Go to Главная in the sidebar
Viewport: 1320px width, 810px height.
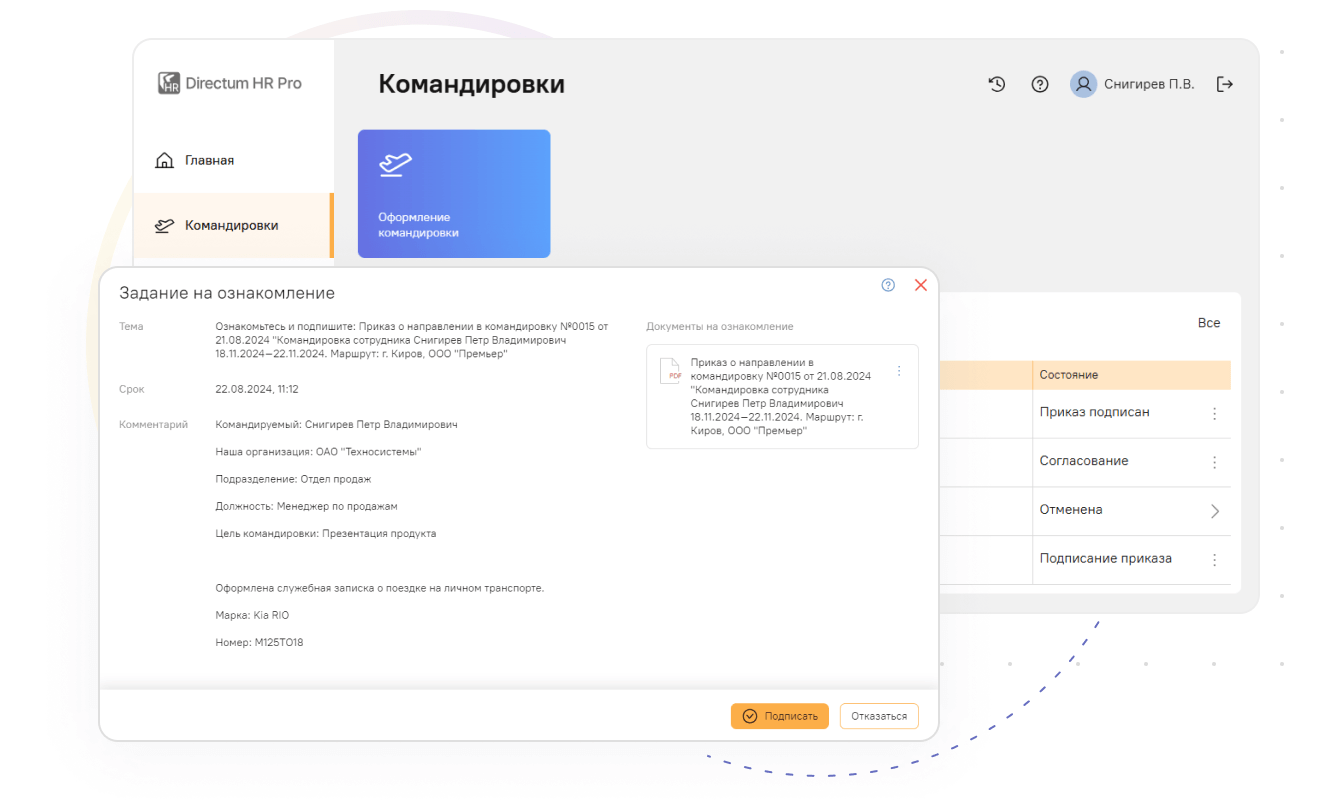click(x=233, y=160)
